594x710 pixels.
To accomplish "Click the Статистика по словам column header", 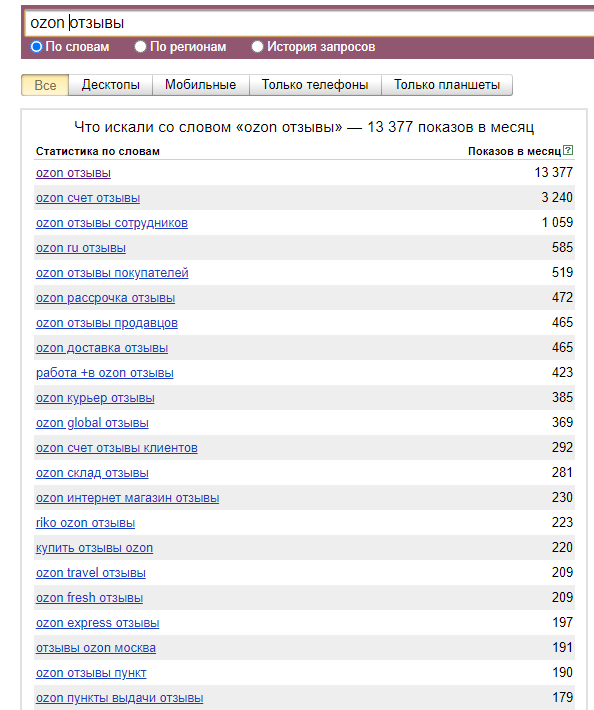I will (98, 151).
